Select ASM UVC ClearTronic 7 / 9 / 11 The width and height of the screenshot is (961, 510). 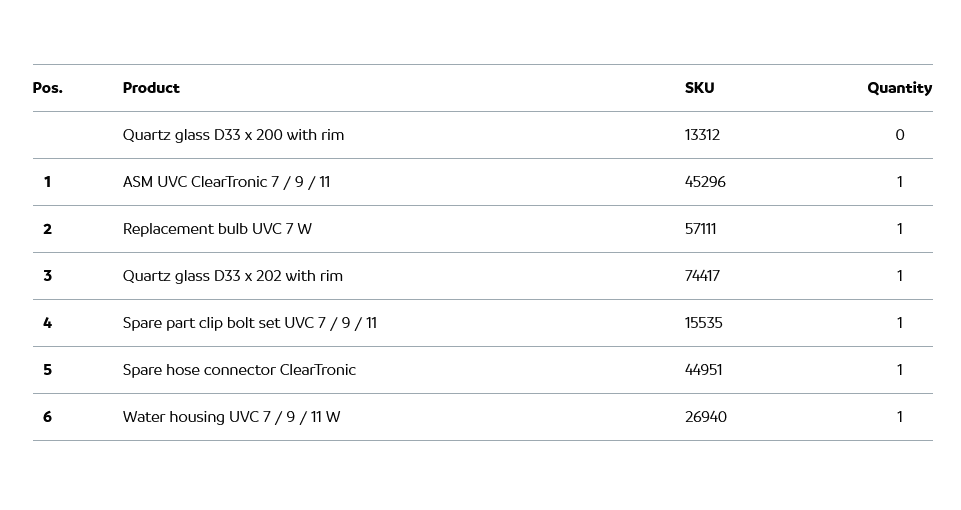(x=226, y=182)
